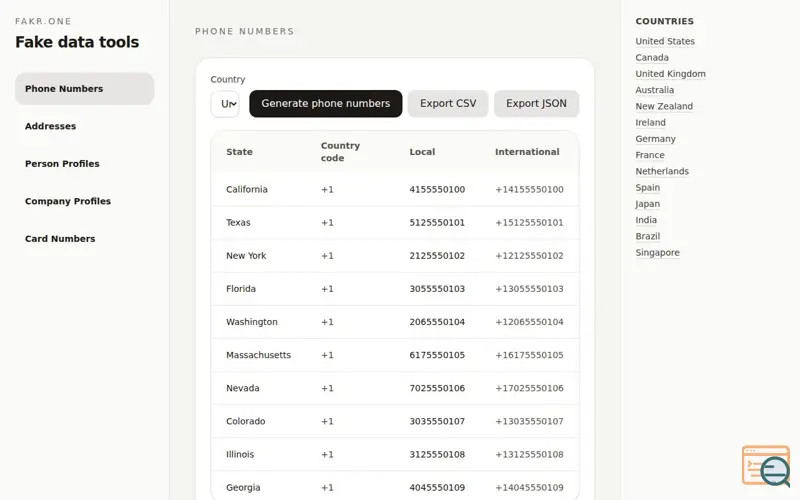Go to Person Profiles section
The width and height of the screenshot is (800, 500).
click(x=62, y=164)
